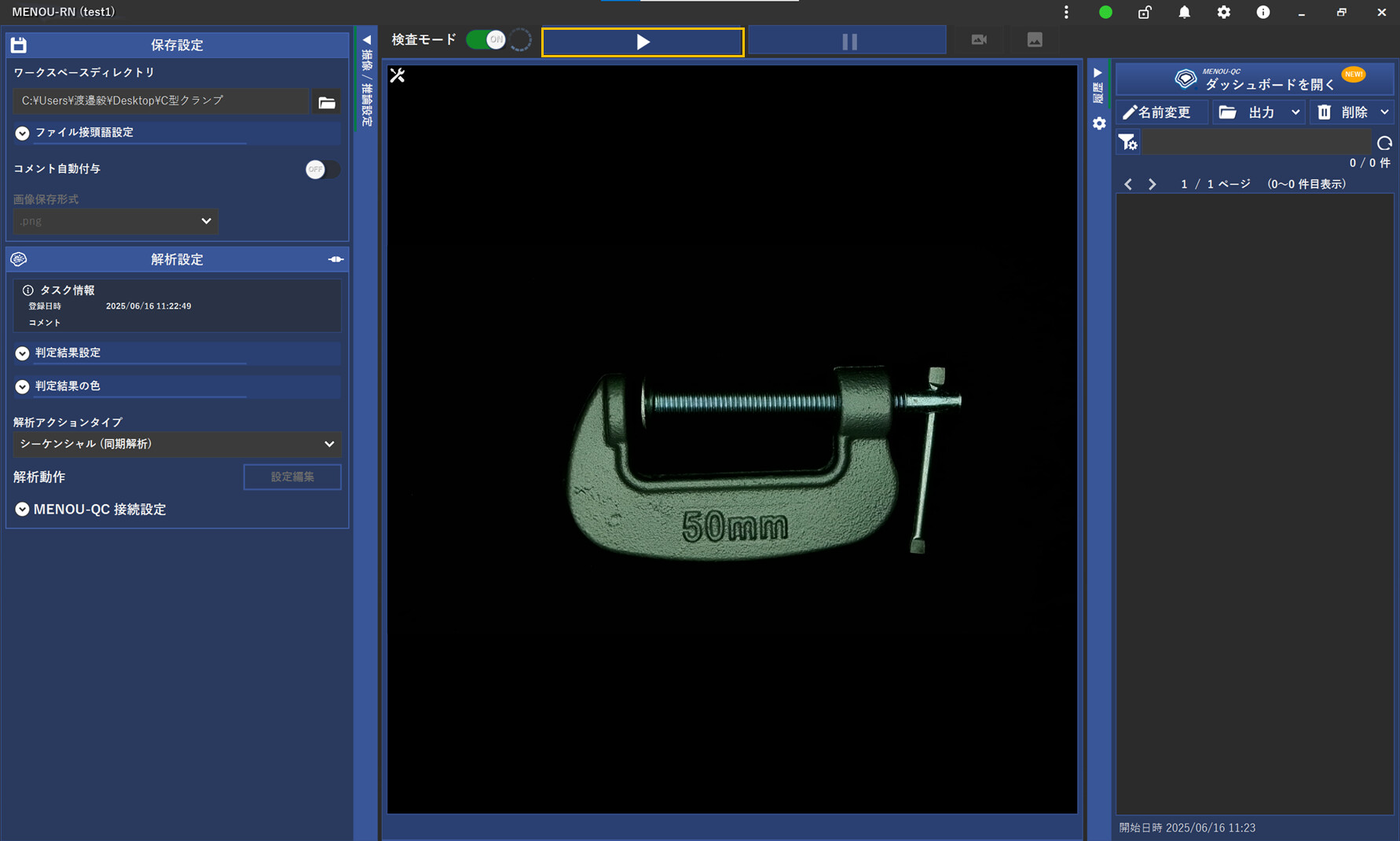The image size is (1400, 841).
Task: Open the 解析アクションタイプ dropdown
Action: click(177, 444)
